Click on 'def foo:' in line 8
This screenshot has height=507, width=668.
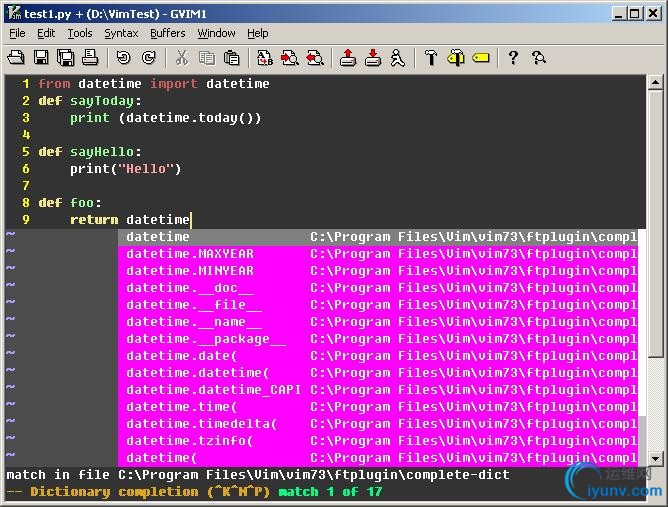click(x=70, y=203)
